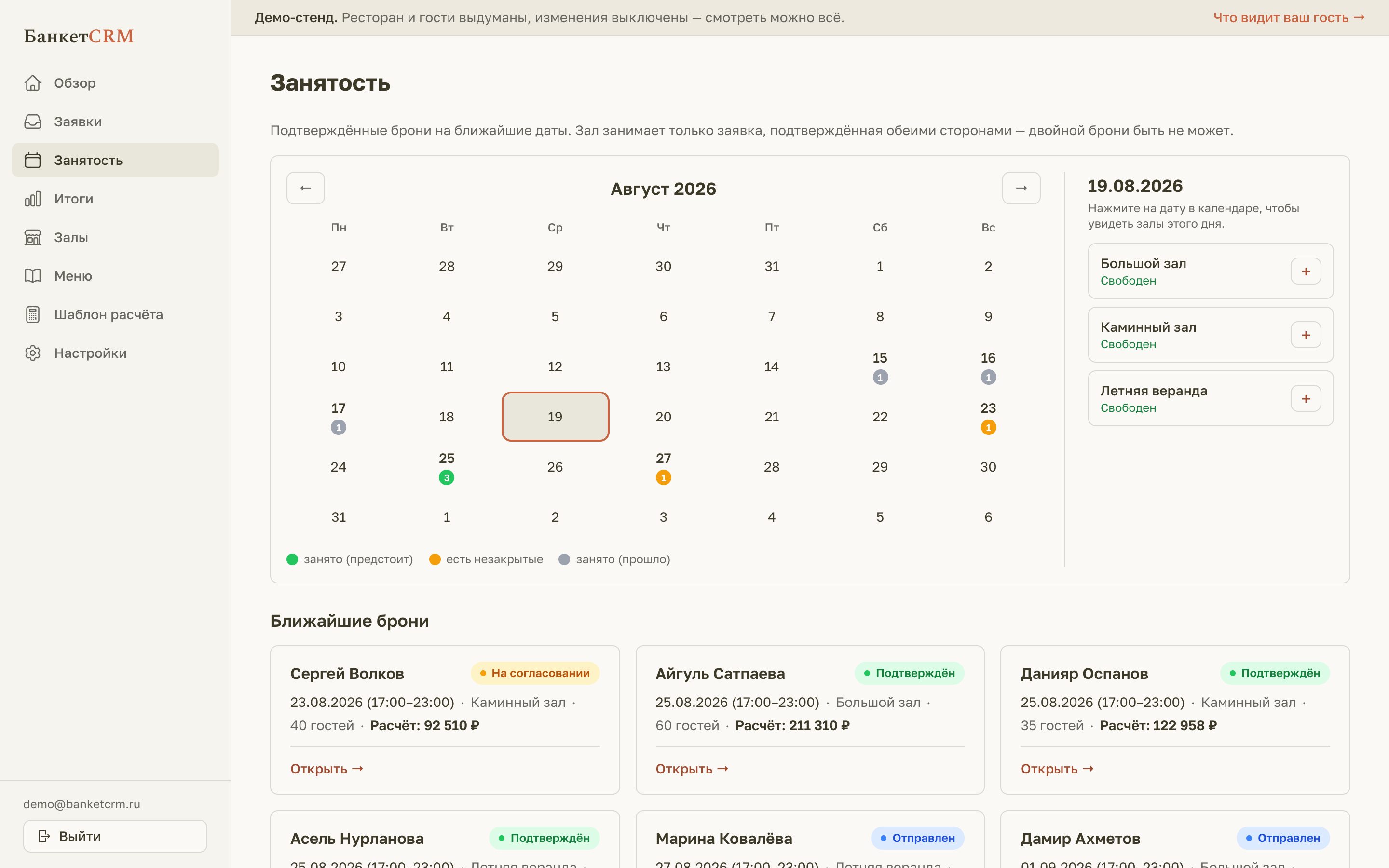Image resolution: width=1389 pixels, height=868 pixels.
Task: Click the Меню book icon
Action: click(33, 275)
